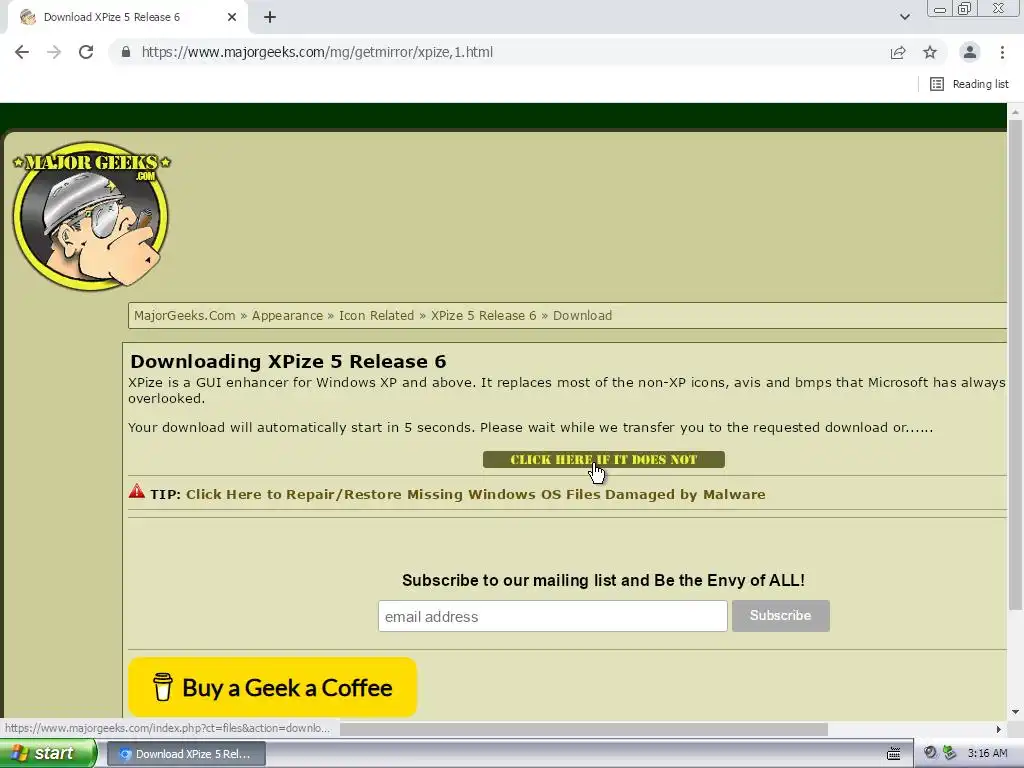Click the vertical scrollbar thumb
The height and width of the screenshot is (768, 1024).
[x=1015, y=366]
